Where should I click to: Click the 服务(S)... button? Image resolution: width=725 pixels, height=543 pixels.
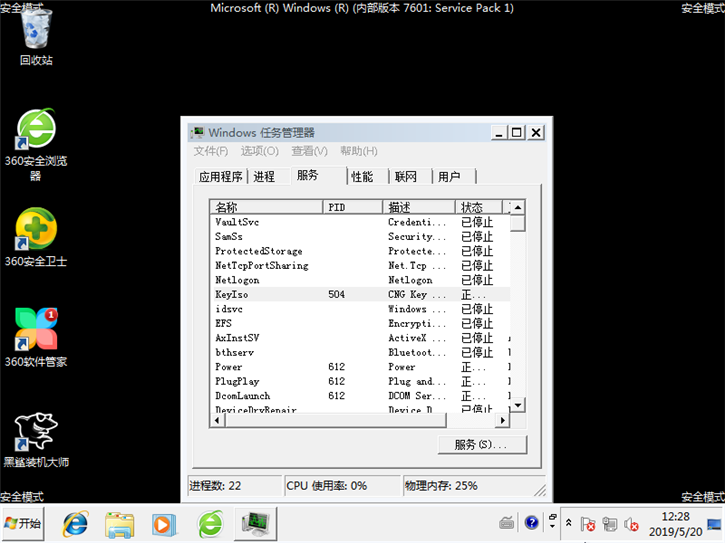tap(482, 444)
